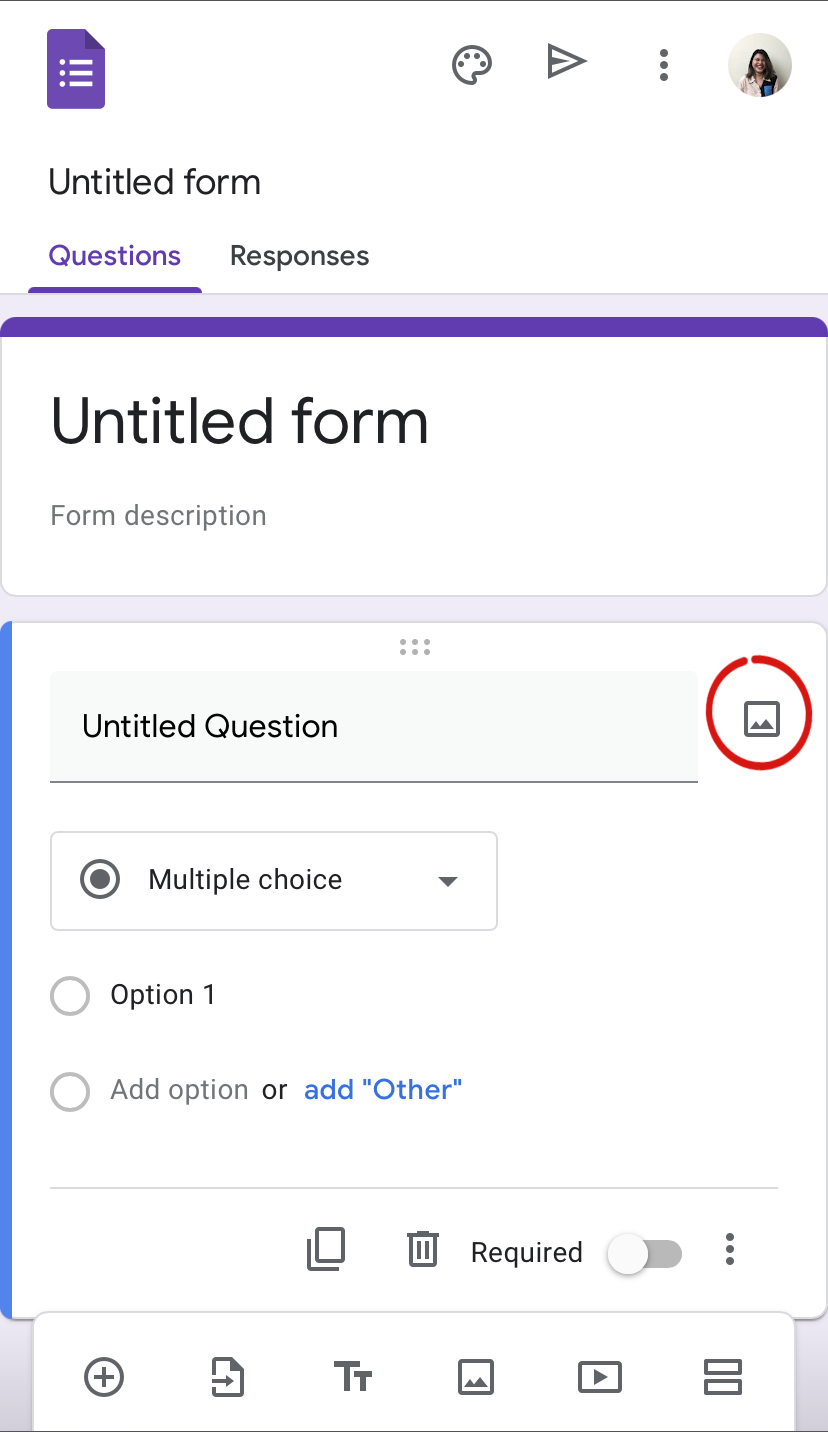This screenshot has width=828, height=1432.
Task: Click the Import questions icon
Action: [x=228, y=1377]
